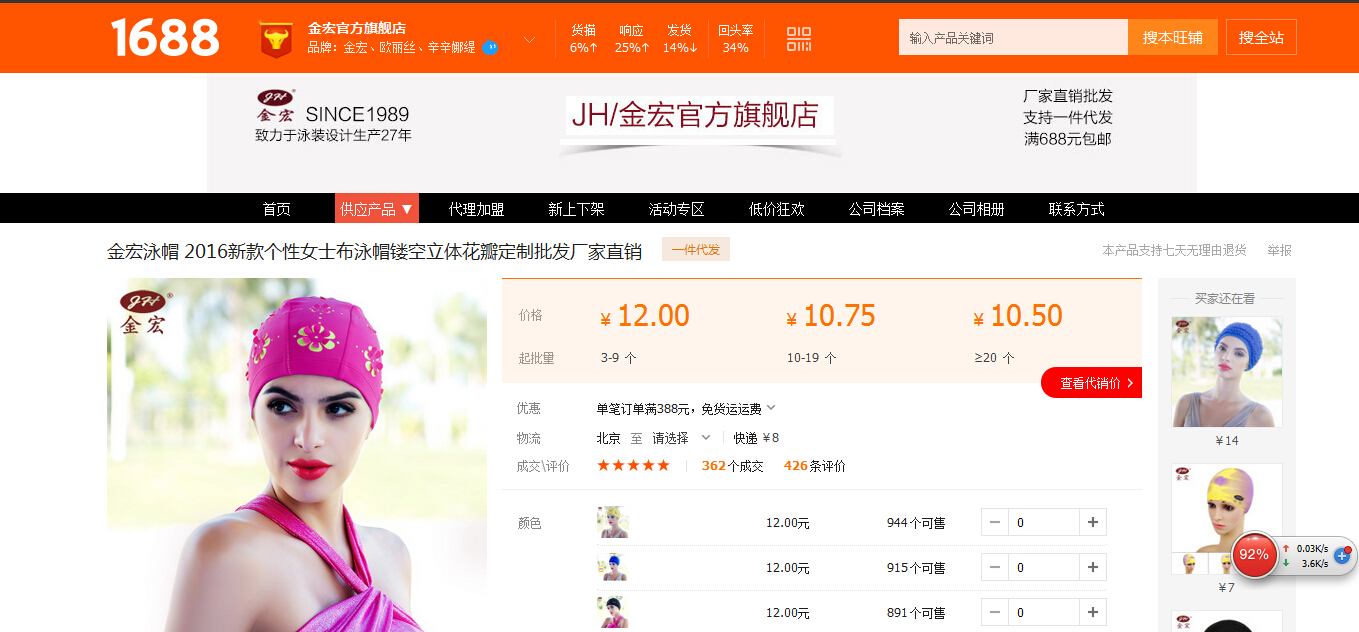1359x632 pixels.
Task: Click the 搜本旺铺 search button
Action: tap(1172, 37)
